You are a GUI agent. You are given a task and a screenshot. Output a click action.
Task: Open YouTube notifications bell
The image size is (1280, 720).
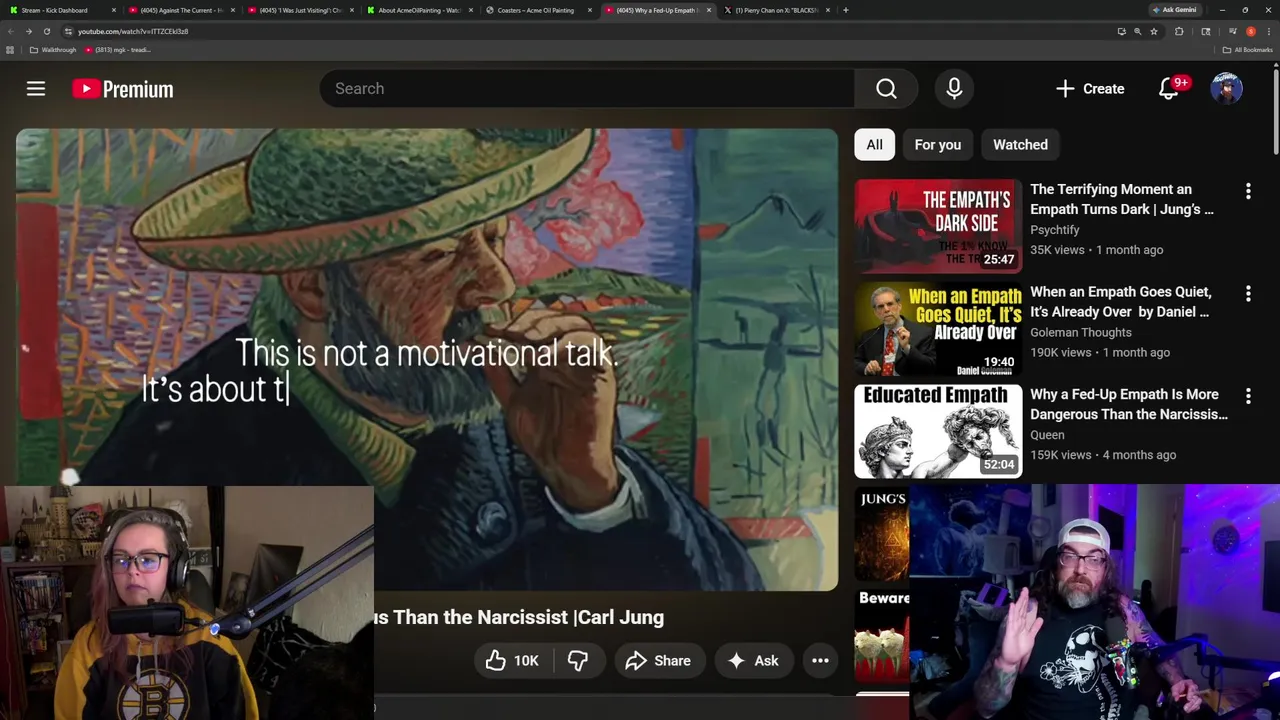click(1168, 89)
